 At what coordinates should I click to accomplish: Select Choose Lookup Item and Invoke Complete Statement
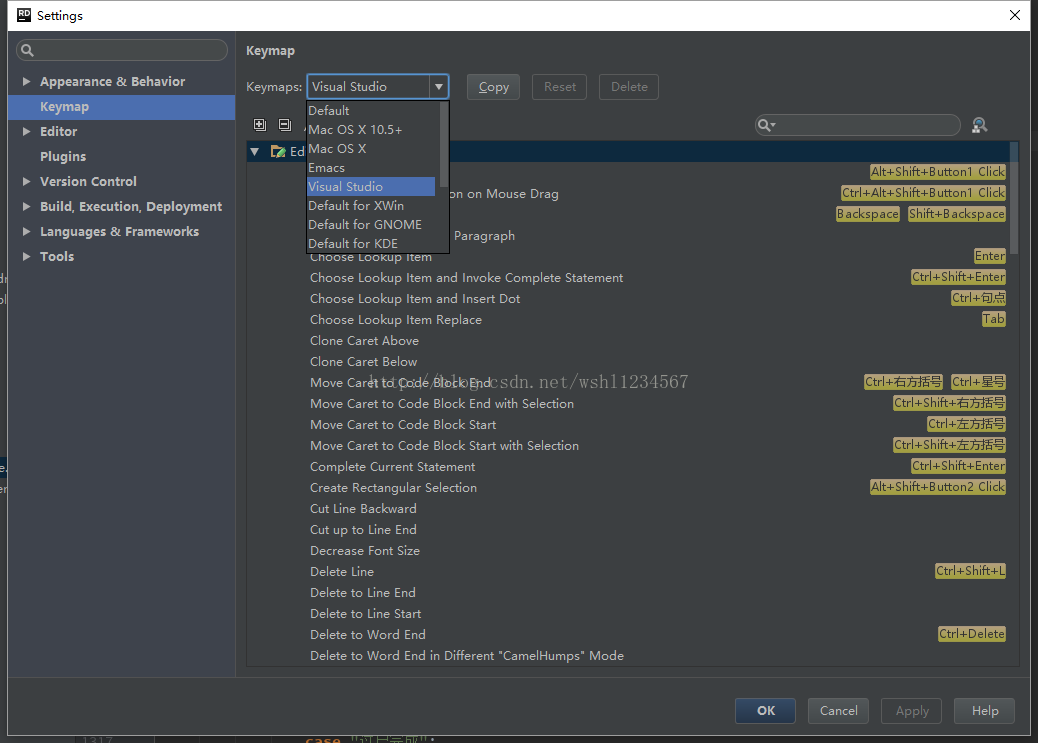(x=466, y=278)
